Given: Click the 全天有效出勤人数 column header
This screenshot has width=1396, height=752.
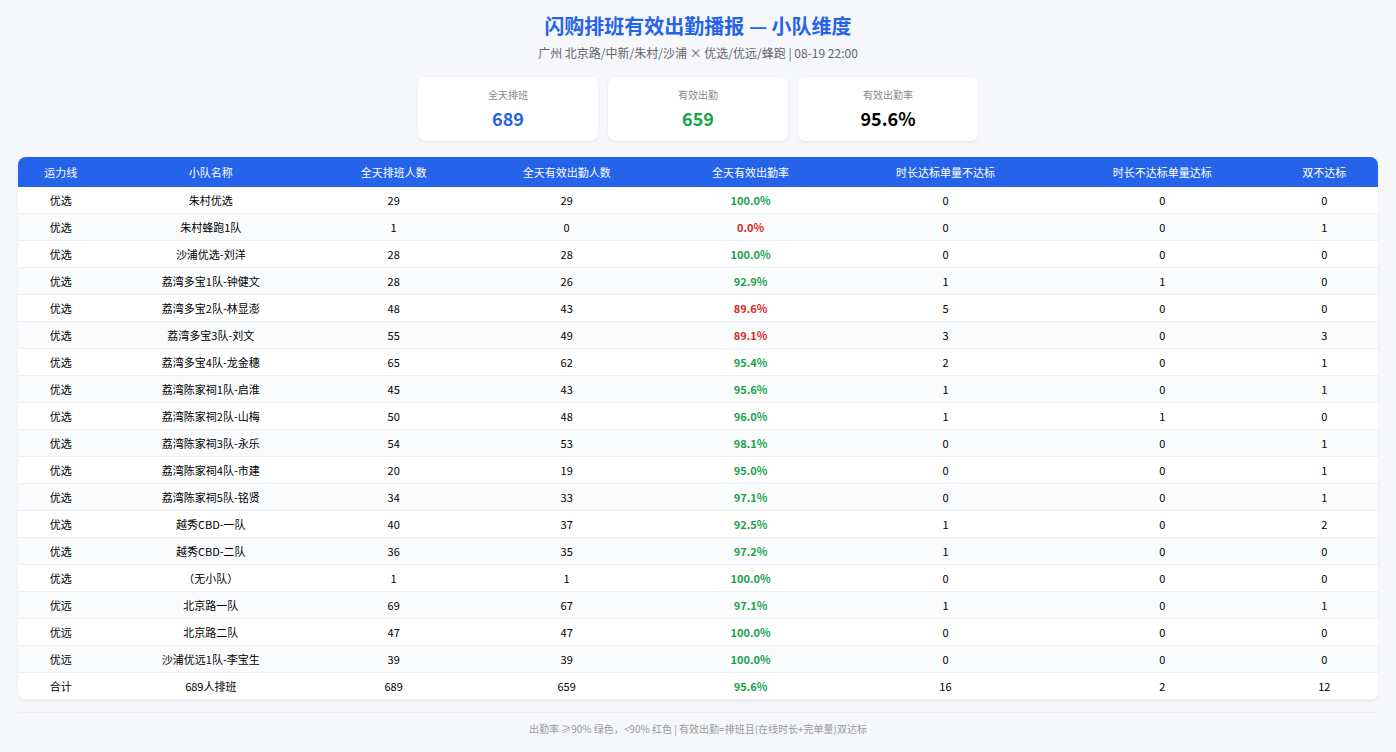Looking at the screenshot, I should (x=567, y=173).
